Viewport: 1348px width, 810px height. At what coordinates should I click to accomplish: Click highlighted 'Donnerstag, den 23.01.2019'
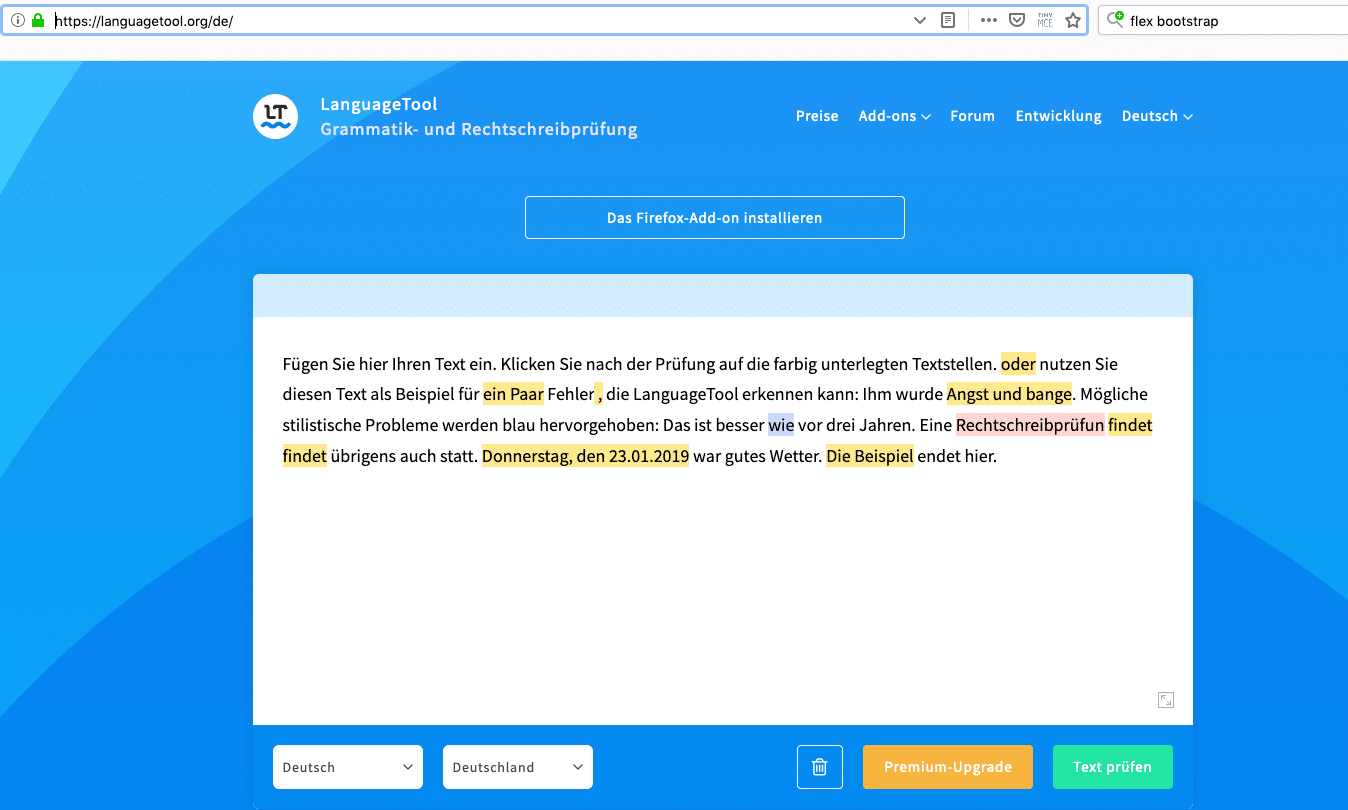coord(585,456)
